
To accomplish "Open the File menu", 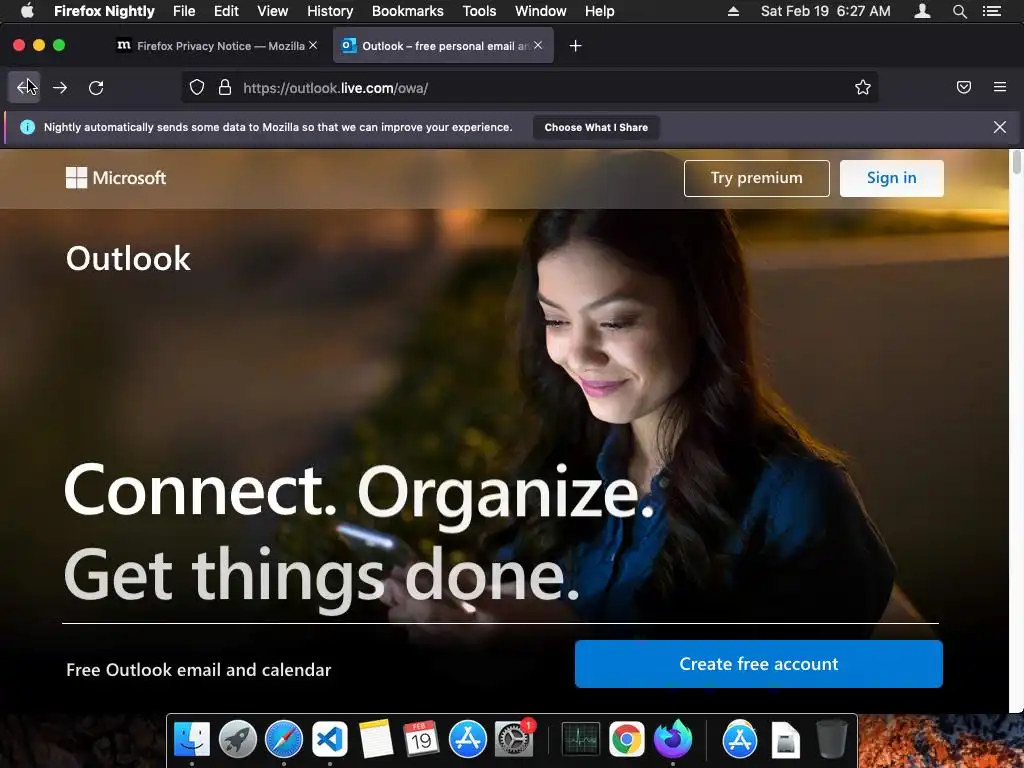I will 184,11.
